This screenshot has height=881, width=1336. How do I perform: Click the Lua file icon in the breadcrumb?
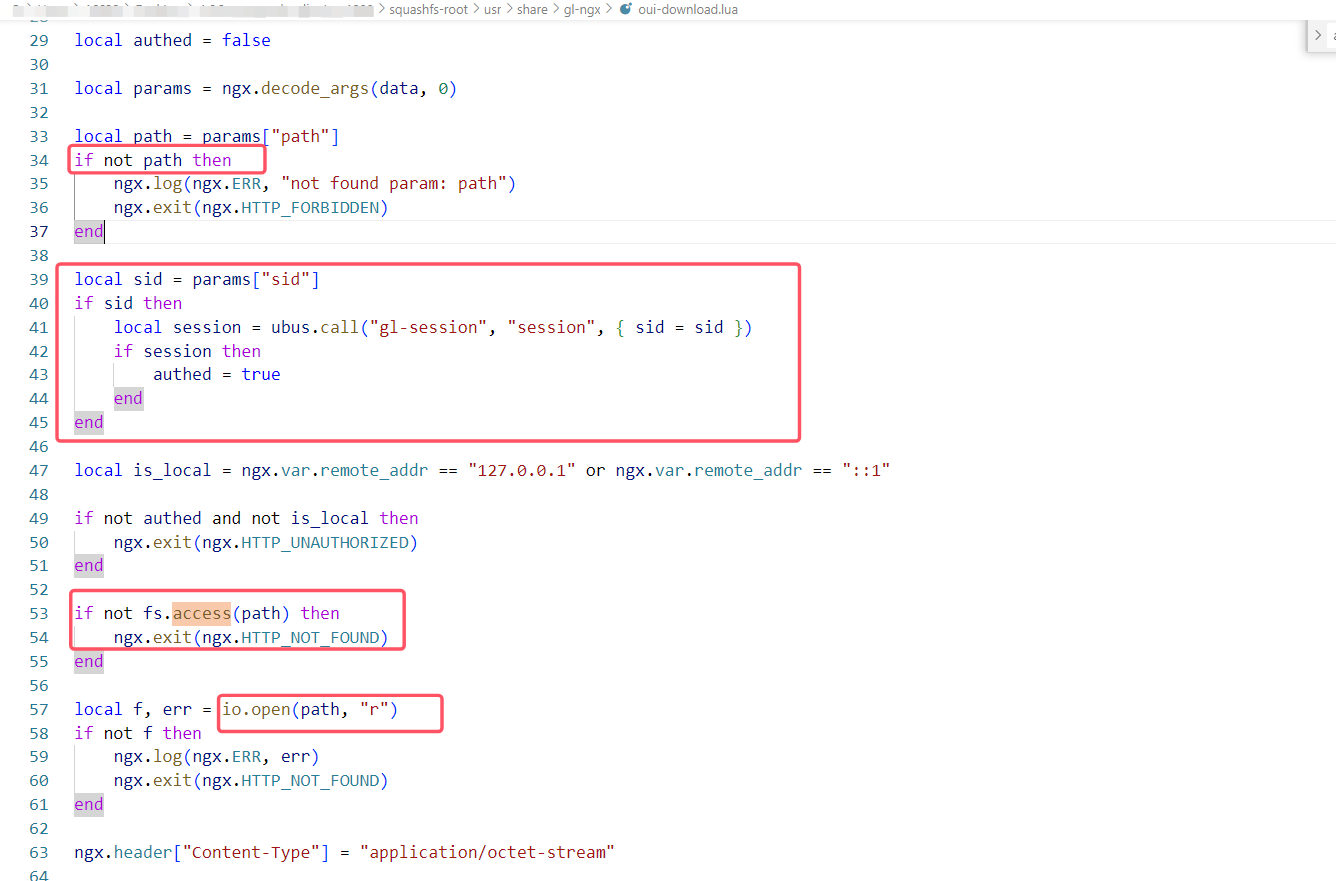pos(626,9)
